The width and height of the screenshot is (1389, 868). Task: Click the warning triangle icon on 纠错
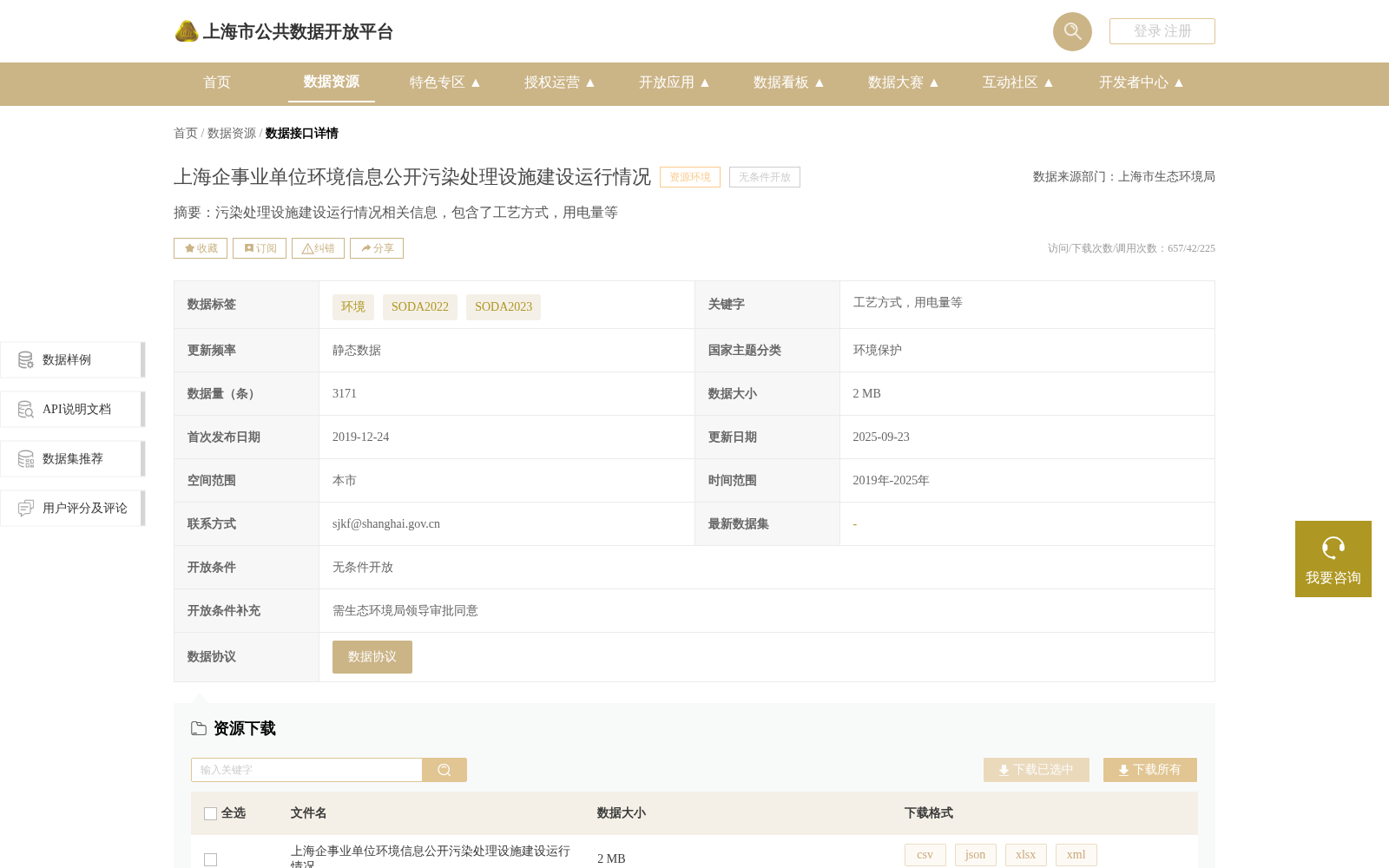tap(307, 248)
